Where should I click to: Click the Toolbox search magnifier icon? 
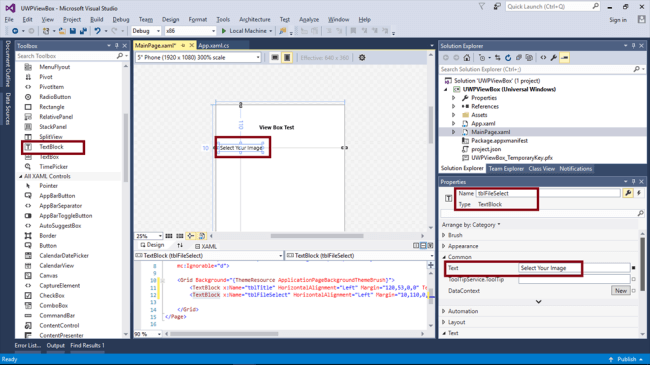tap(120, 56)
